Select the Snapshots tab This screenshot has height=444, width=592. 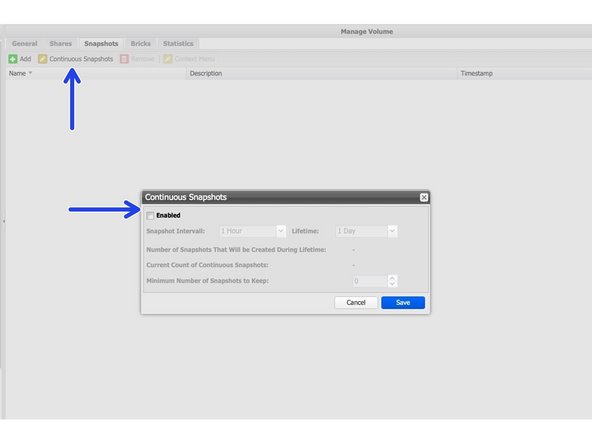[x=101, y=44]
